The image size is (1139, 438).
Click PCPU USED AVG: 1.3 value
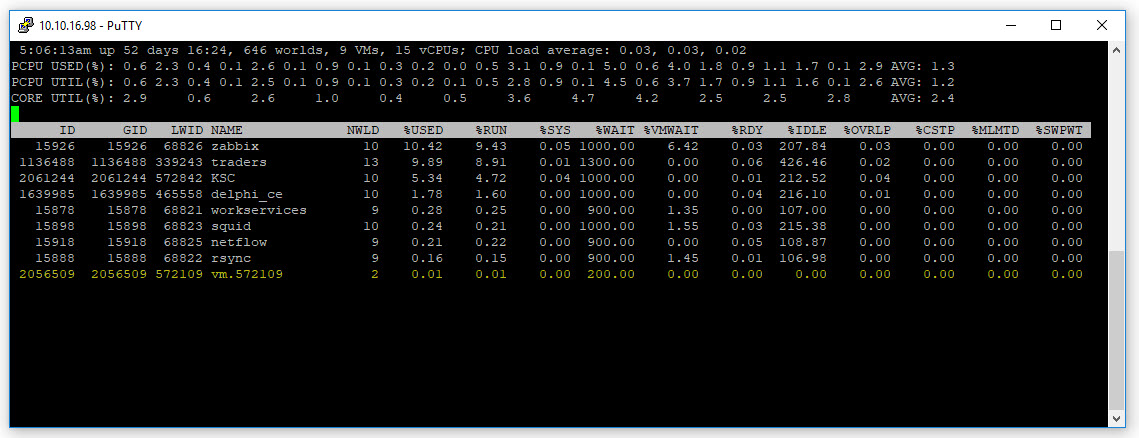pos(923,66)
